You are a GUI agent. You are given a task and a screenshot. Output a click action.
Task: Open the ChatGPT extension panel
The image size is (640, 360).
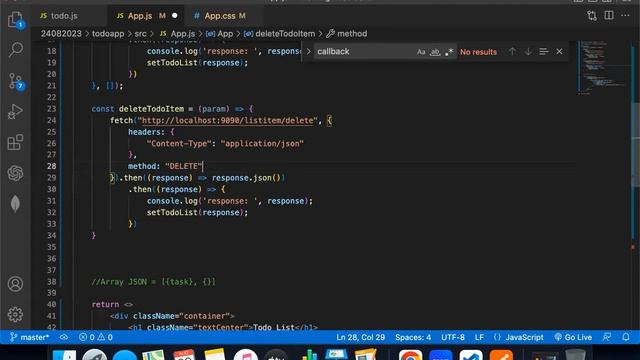click(x=16, y=173)
